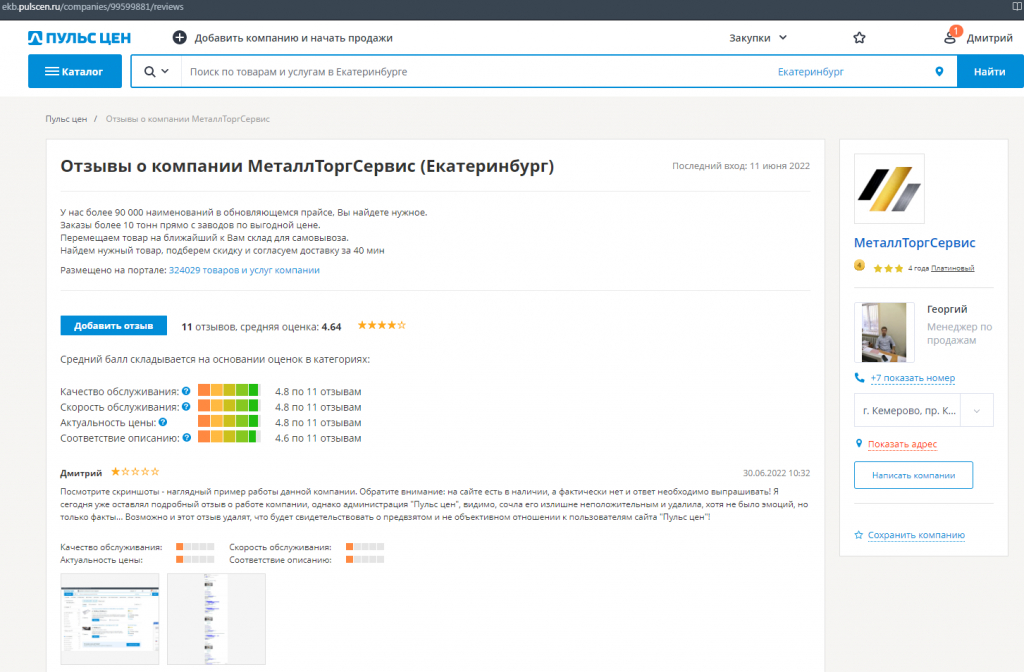Click Дмитрий's one-star review rating

(135, 472)
